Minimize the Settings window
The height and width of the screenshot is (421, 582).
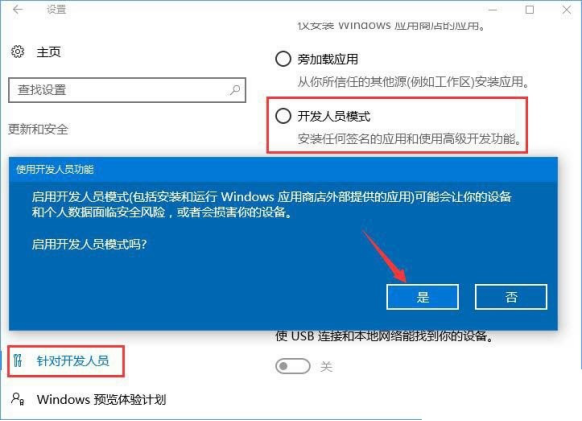coord(493,10)
